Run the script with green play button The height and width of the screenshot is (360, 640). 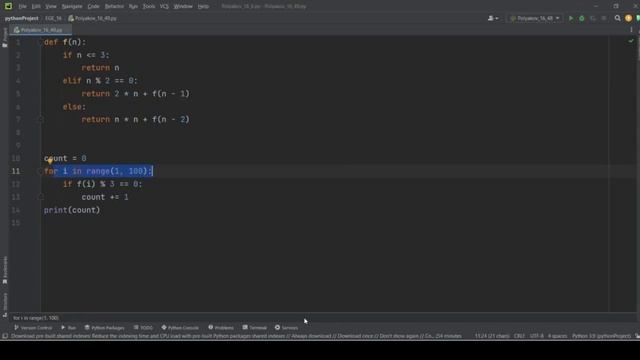click(571, 18)
